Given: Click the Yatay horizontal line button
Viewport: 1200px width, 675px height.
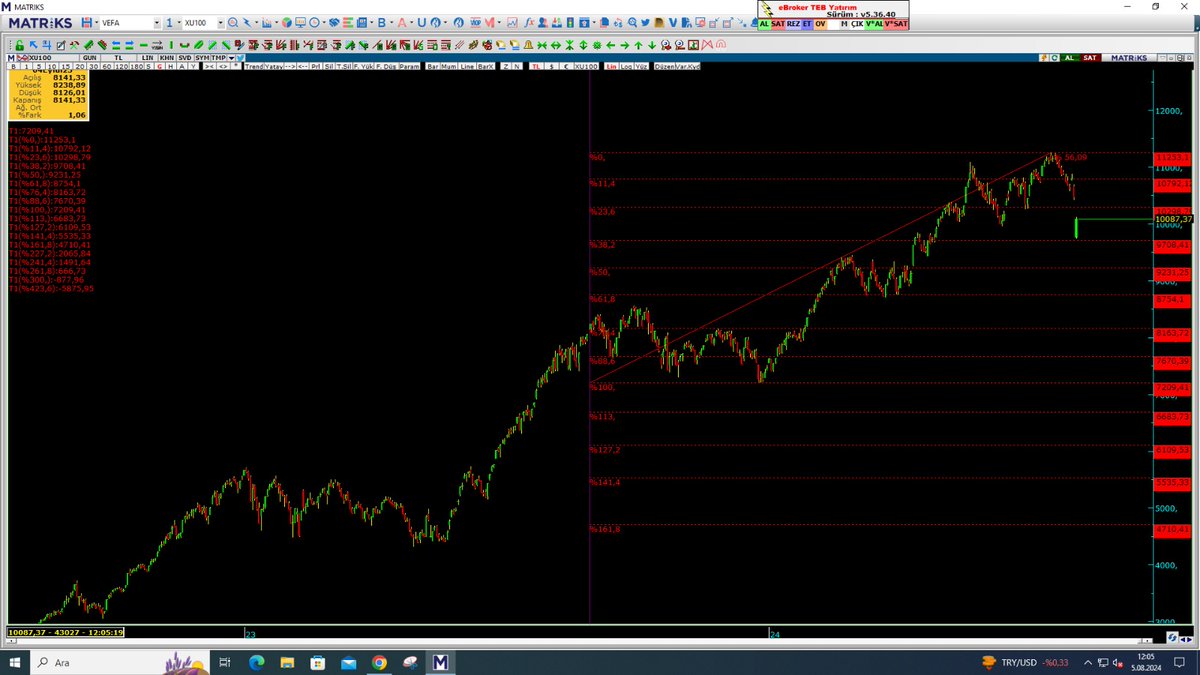Looking at the screenshot, I should pyautogui.click(x=274, y=66).
